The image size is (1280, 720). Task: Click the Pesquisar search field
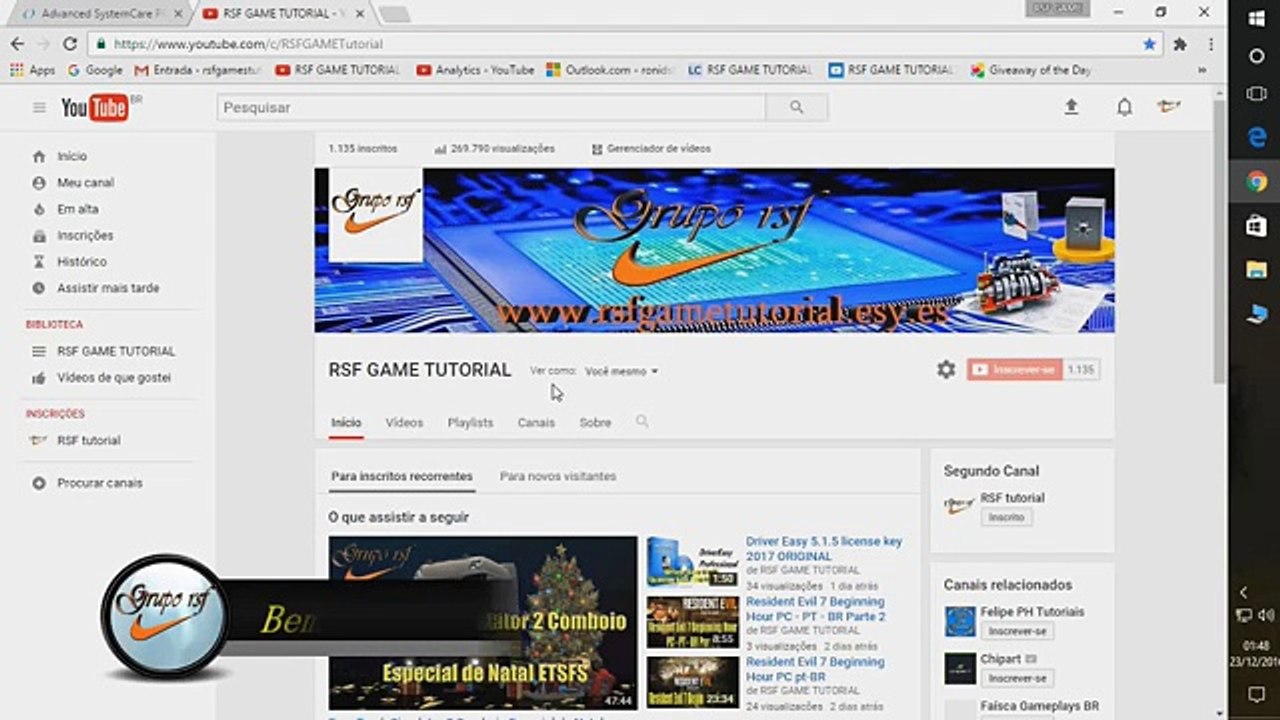pos(491,107)
